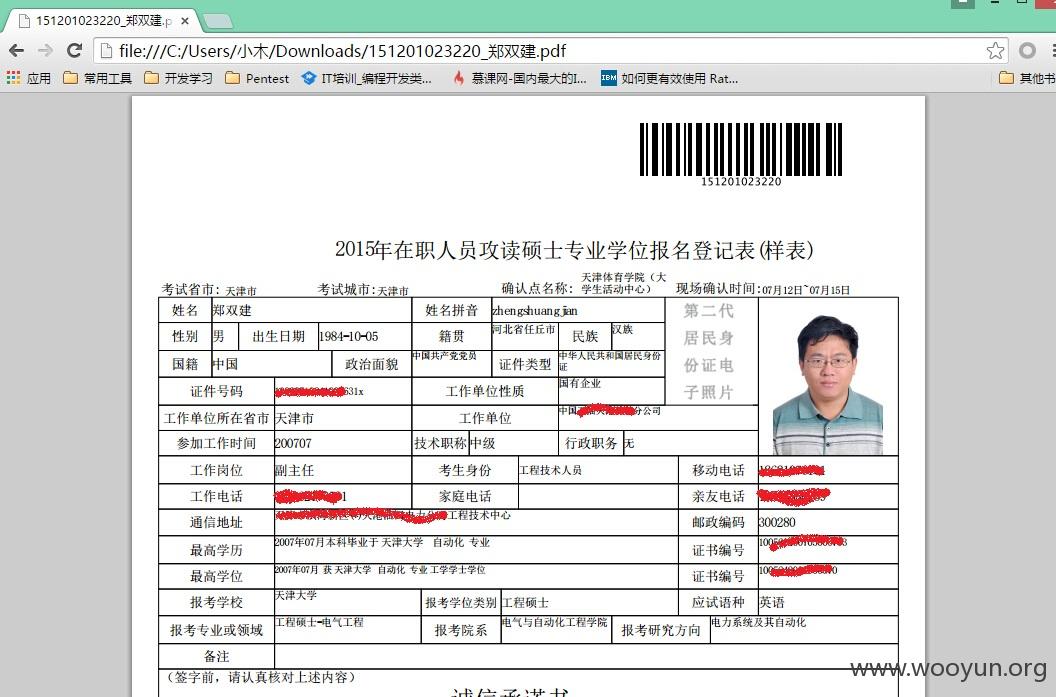Screen dimensions: 1056x697
Task: Open the IBM 如何更有效使用 Rat bookmark
Action: pos(669,78)
